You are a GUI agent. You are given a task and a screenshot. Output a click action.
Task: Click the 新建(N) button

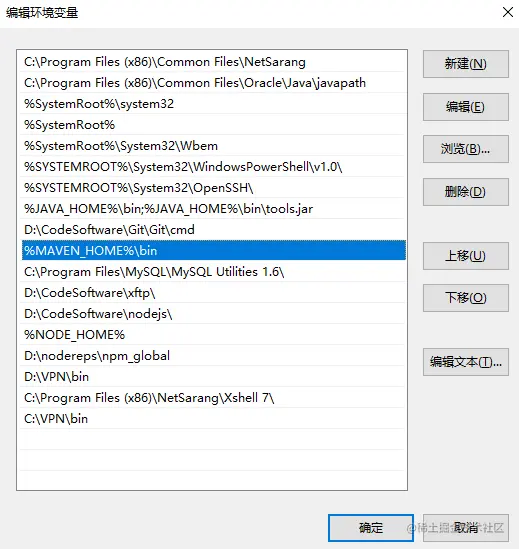coord(465,64)
